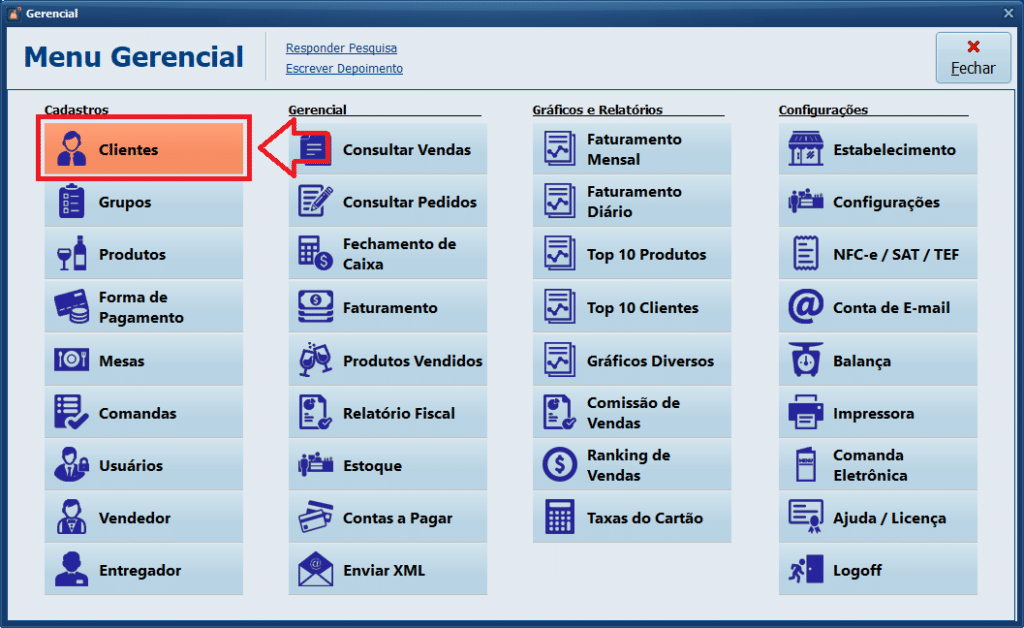Open the Impressora printer icon
The image size is (1024, 628).
coord(805,414)
